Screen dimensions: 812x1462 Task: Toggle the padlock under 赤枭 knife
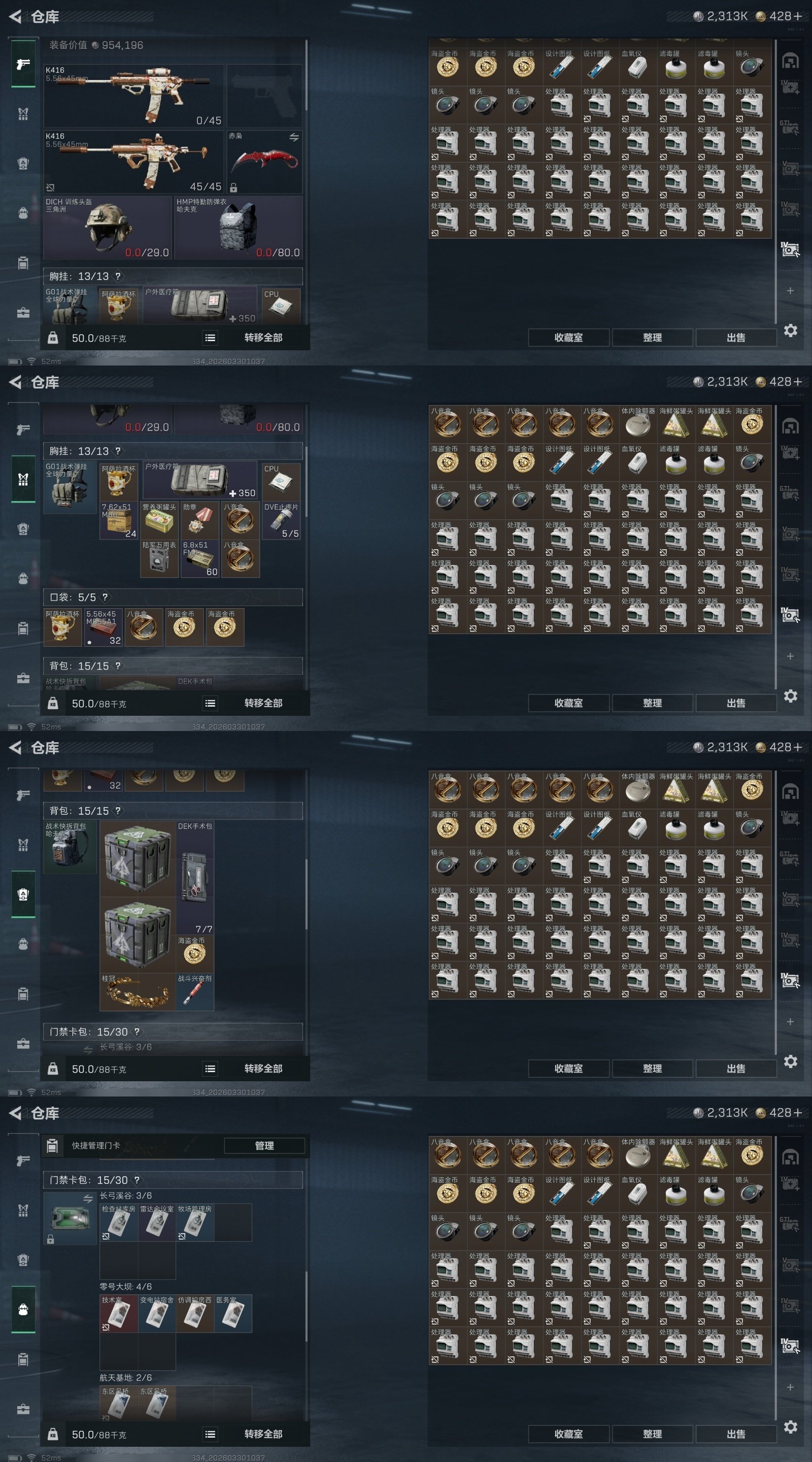[233, 187]
